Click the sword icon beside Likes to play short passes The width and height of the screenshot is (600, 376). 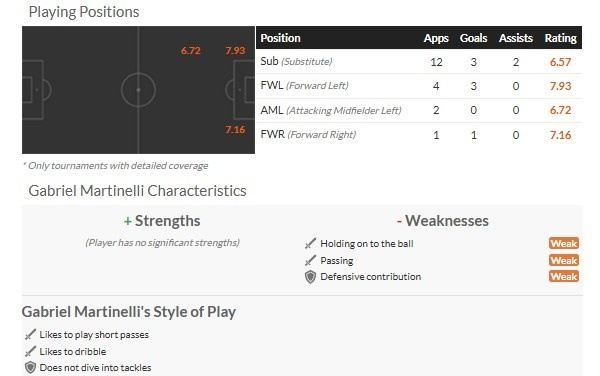tap(30, 334)
